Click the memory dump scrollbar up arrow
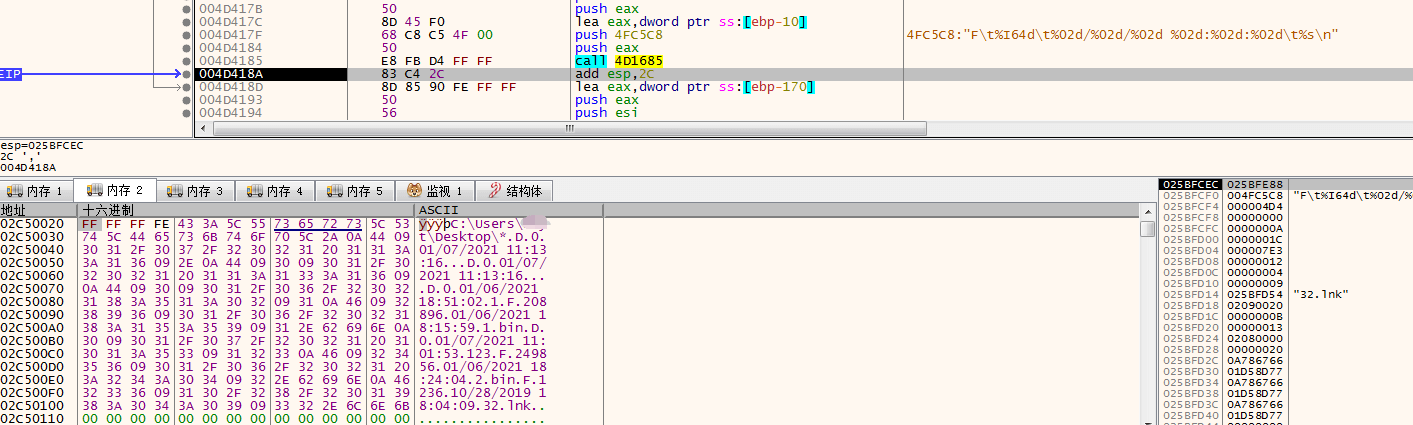The image size is (1413, 425). coord(1147,210)
